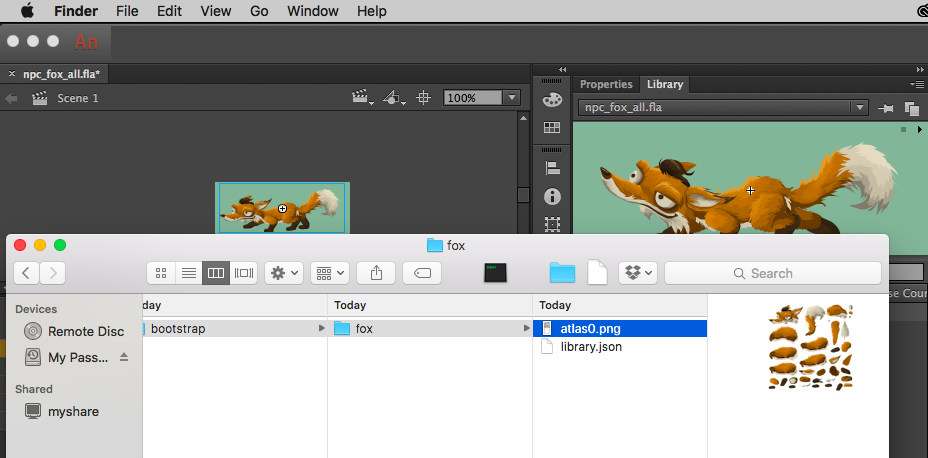Click the Center Stage crosshair icon
The width and height of the screenshot is (928, 458).
423,98
